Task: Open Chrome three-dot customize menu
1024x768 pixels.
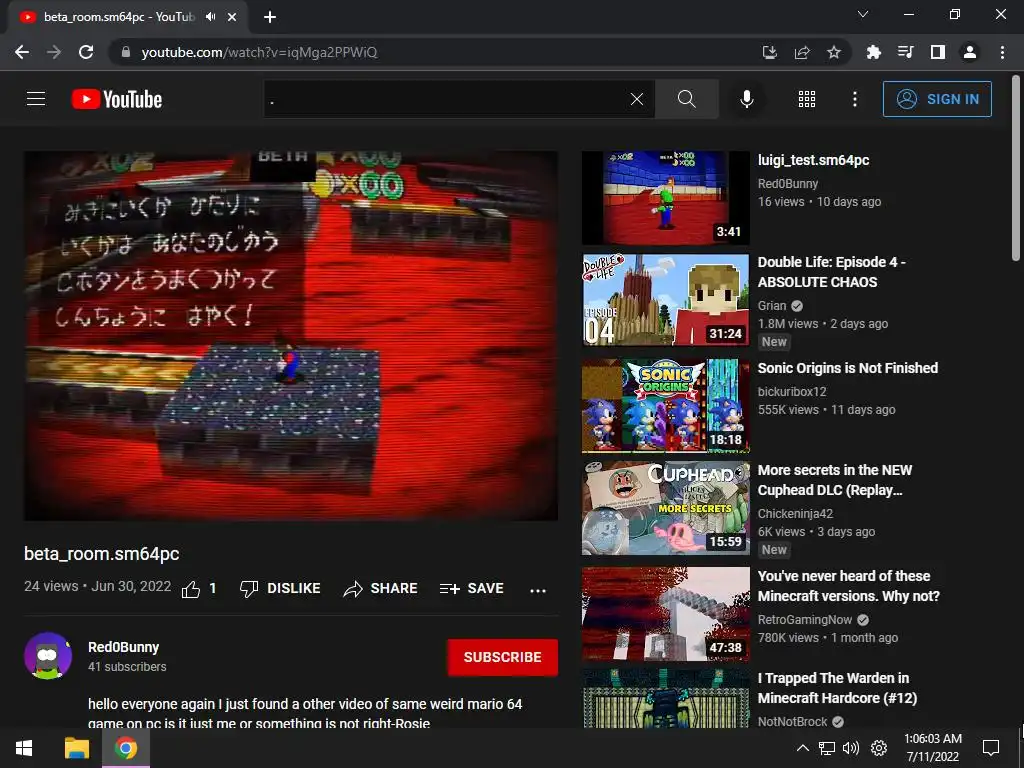Action: point(1002,52)
